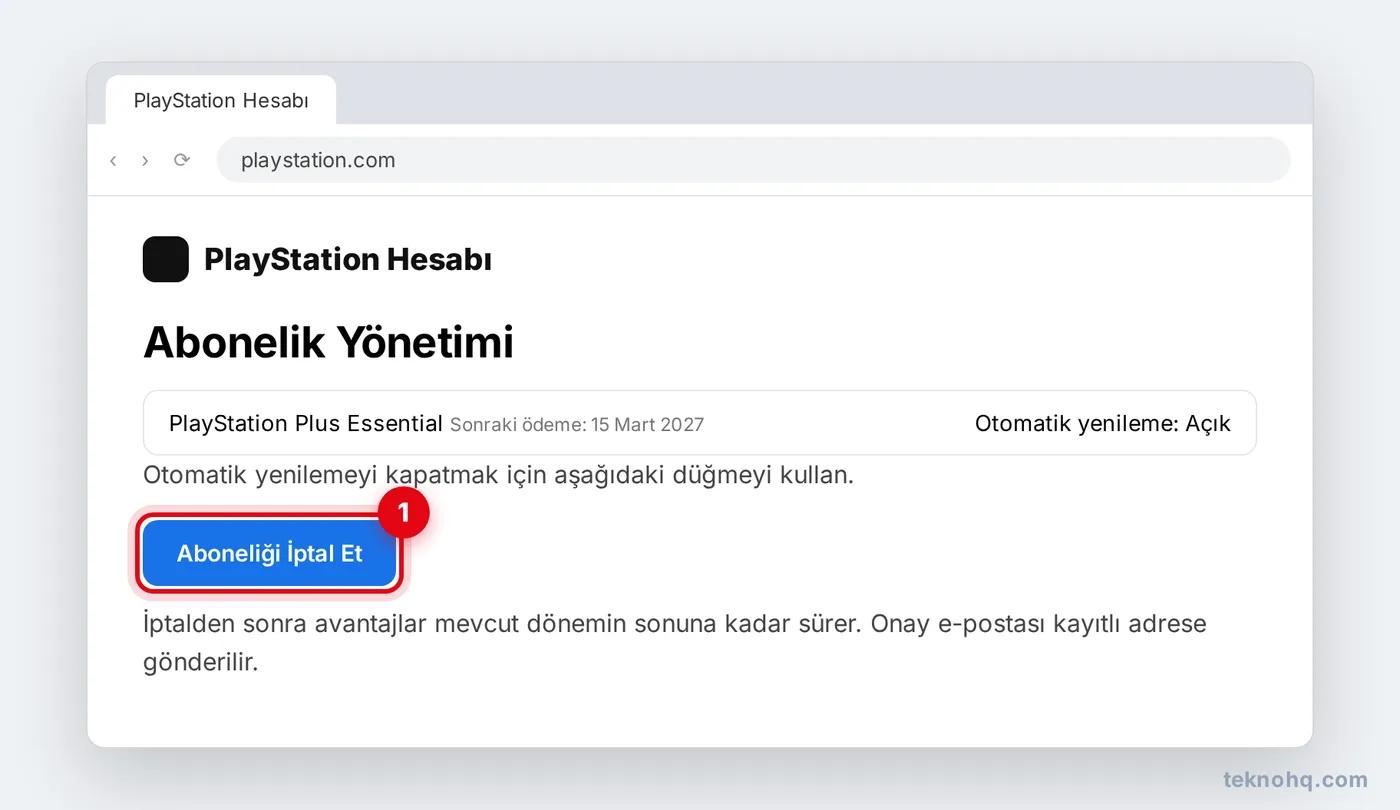Click the PlayStation Plus Essential subscription name
Viewport: 1400px width, 810px height.
click(x=306, y=423)
